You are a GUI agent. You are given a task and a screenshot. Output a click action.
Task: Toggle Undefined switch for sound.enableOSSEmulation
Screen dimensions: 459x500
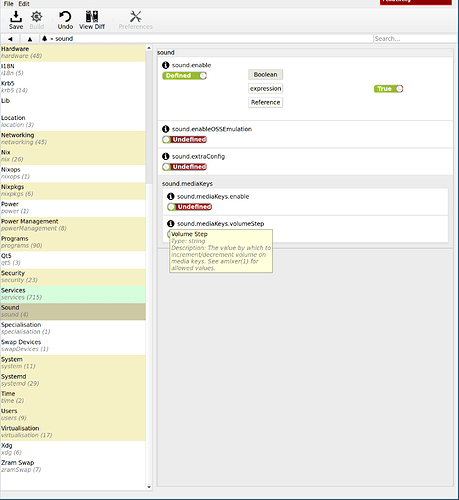pyautogui.click(x=184, y=139)
